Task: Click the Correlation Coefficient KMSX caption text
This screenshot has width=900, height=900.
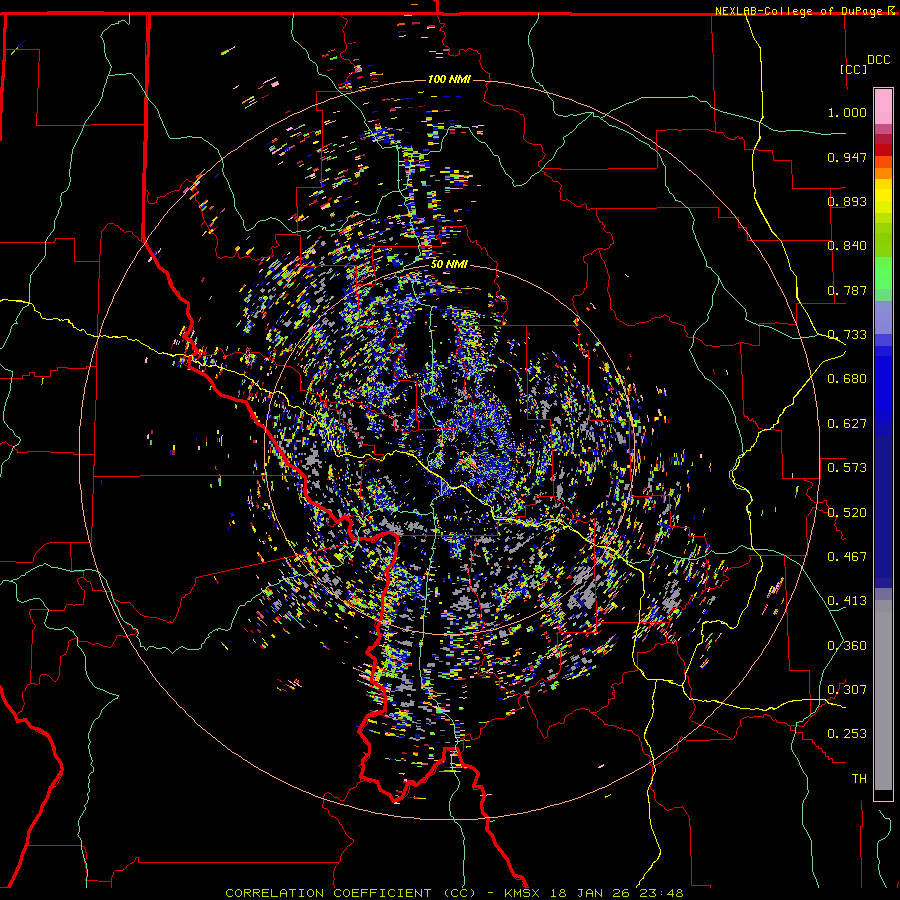Action: 454,893
